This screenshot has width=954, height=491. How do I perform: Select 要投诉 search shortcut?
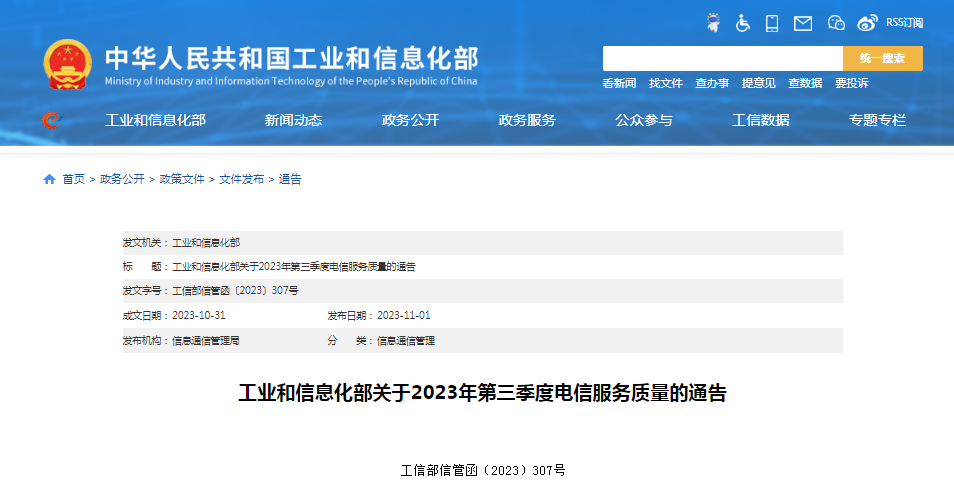[x=852, y=83]
